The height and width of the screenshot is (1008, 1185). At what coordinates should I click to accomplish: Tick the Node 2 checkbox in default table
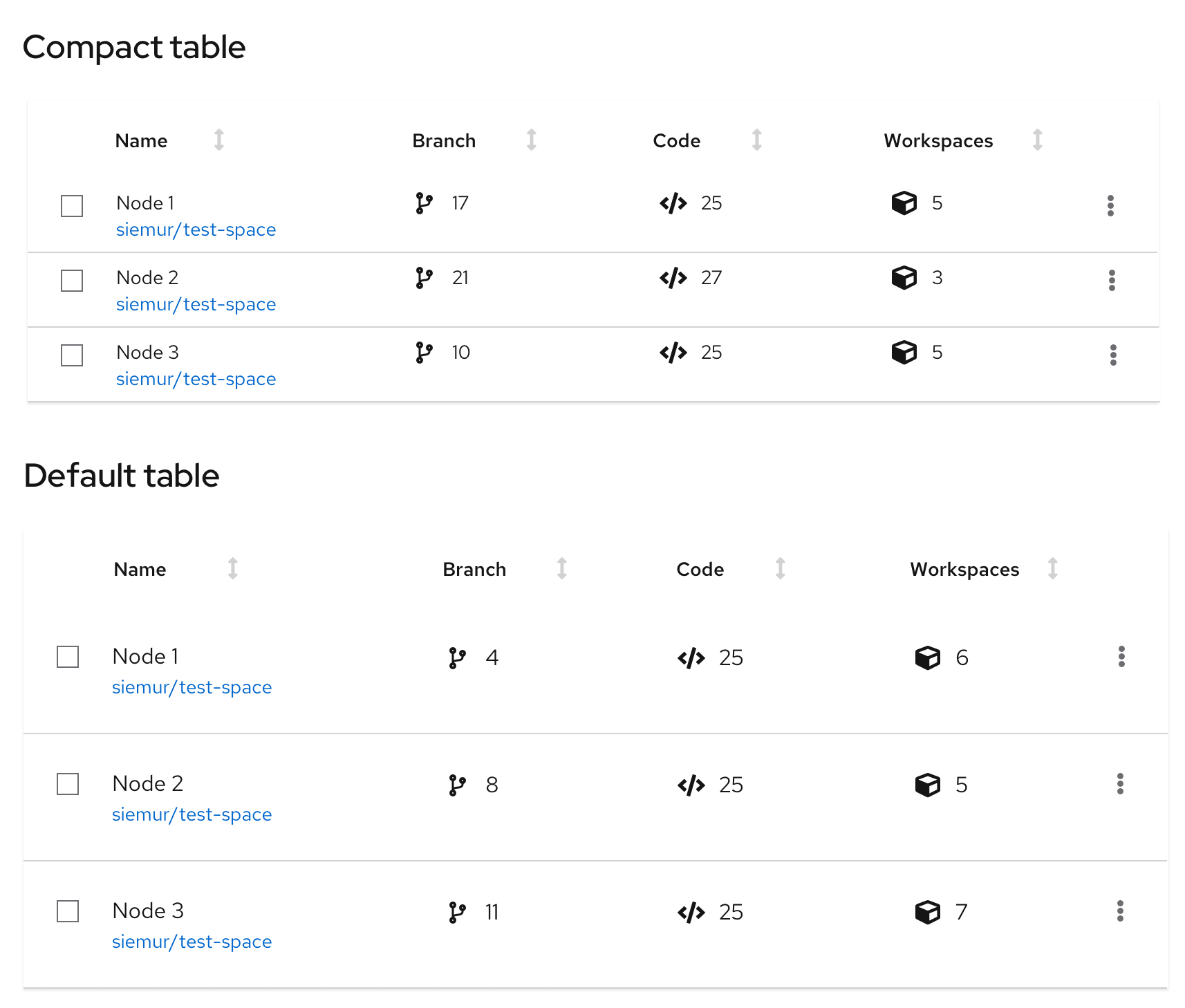tap(68, 784)
